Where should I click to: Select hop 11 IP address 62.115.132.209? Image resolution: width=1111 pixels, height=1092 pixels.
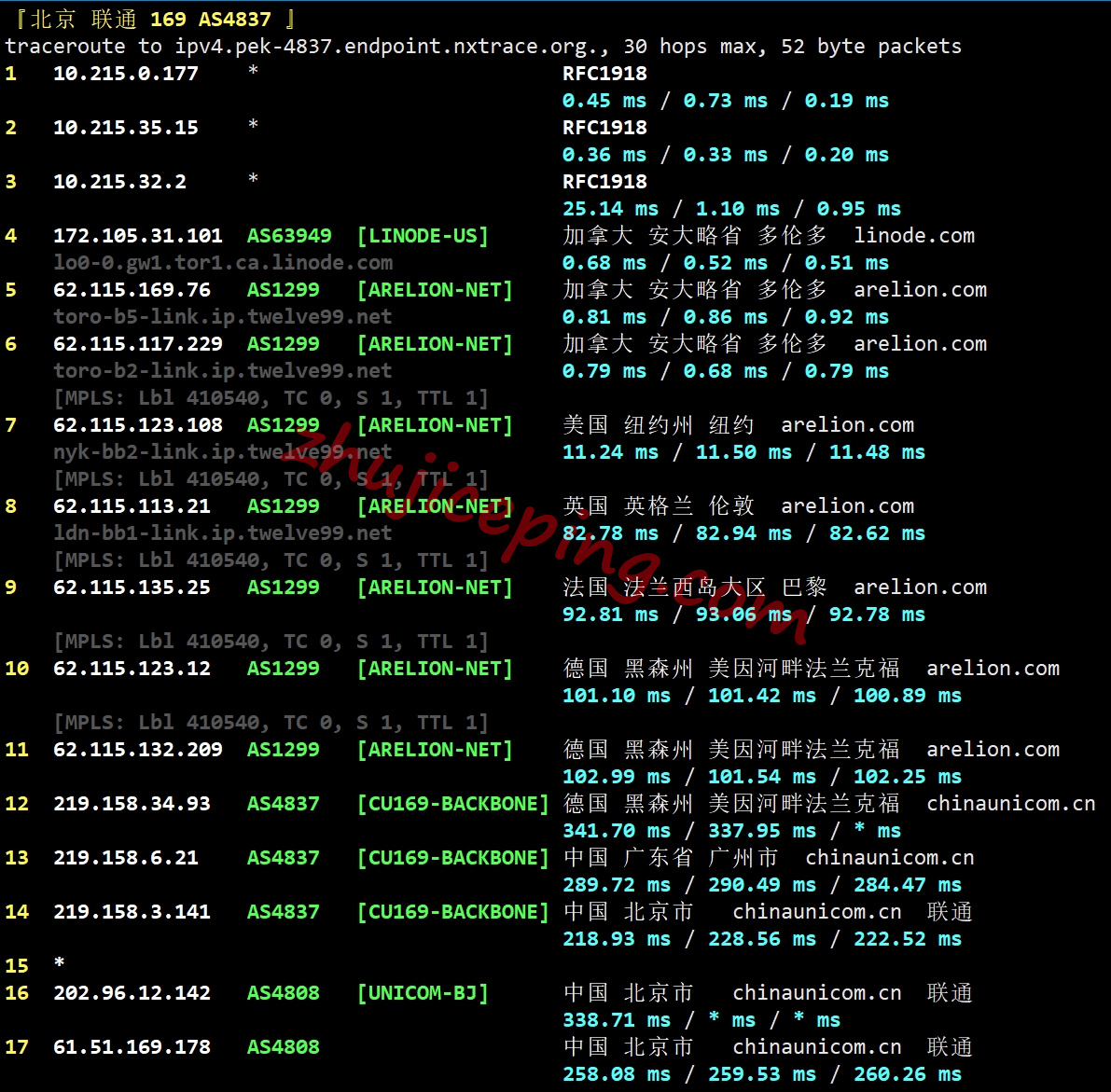[138, 750]
